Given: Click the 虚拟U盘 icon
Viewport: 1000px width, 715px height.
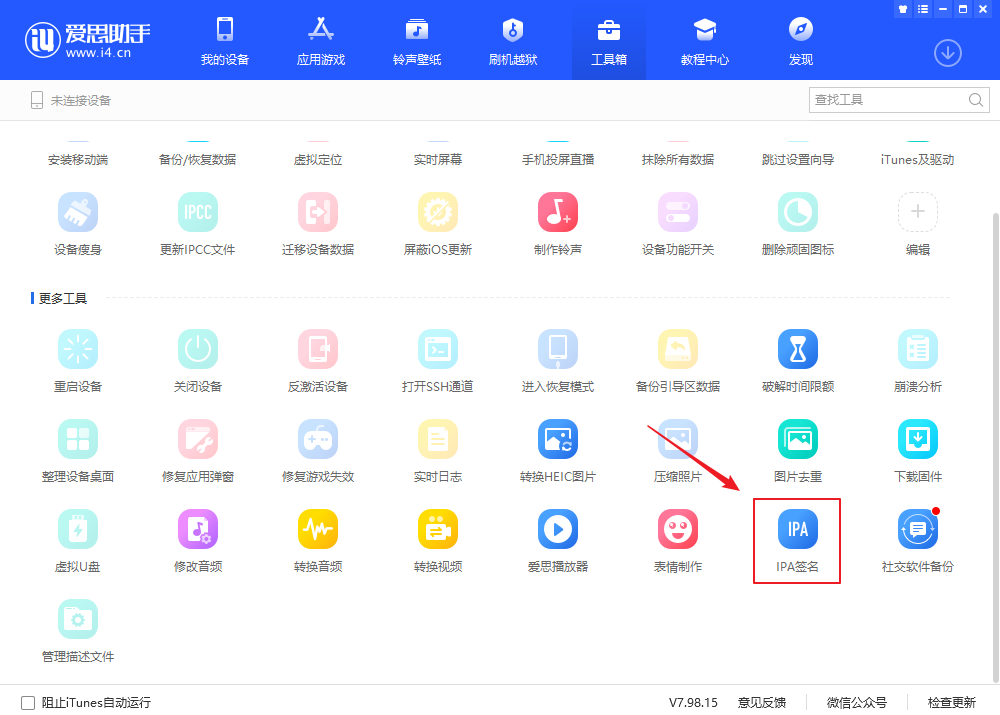Looking at the screenshot, I should 77,529.
